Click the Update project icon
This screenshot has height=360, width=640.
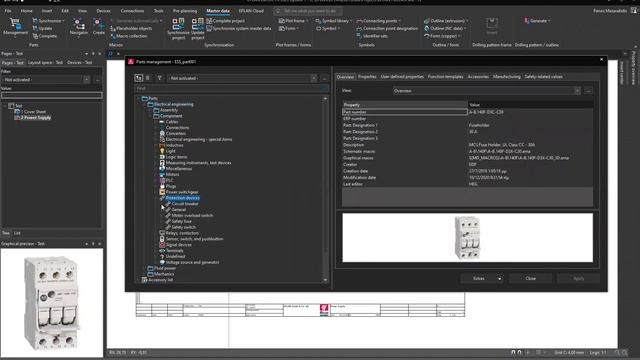tap(198, 29)
